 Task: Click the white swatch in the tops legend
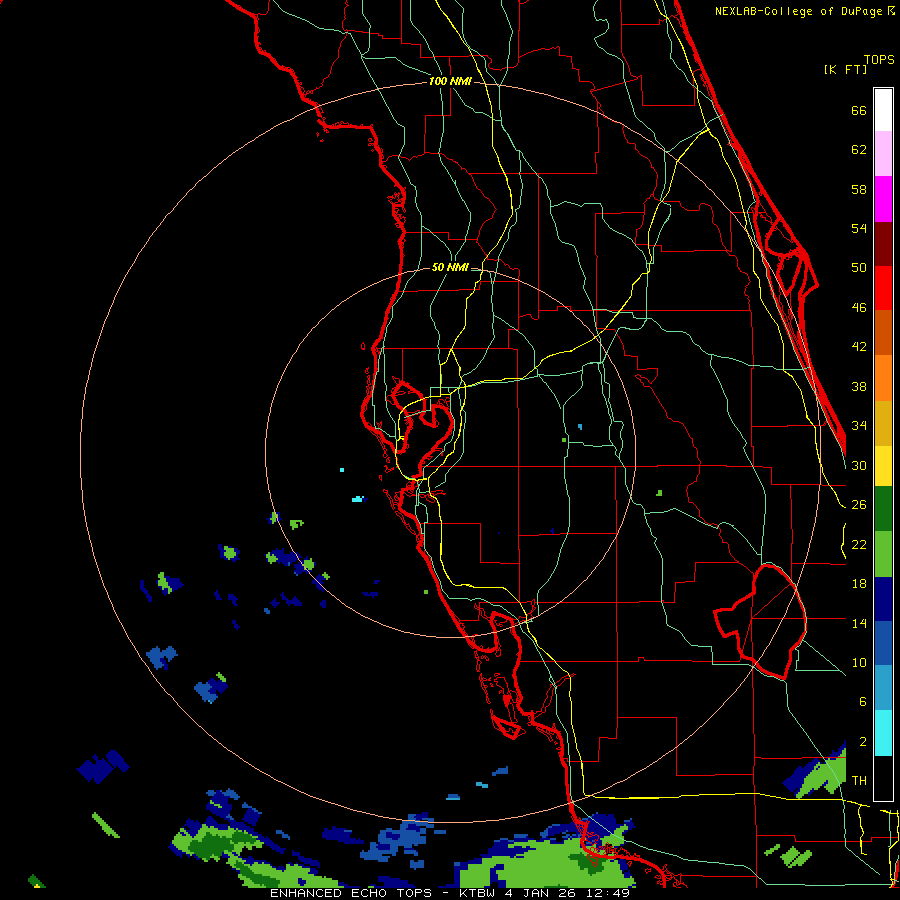tap(883, 110)
